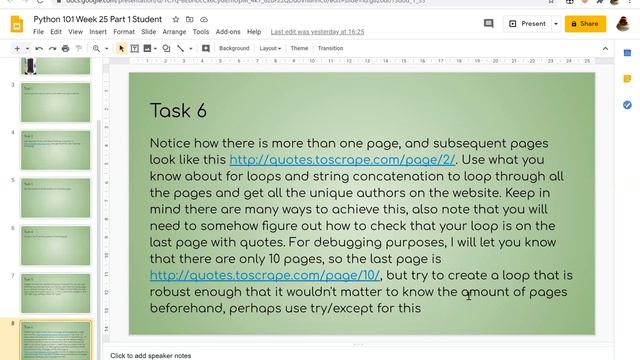Open the comment history icon

(489, 24)
